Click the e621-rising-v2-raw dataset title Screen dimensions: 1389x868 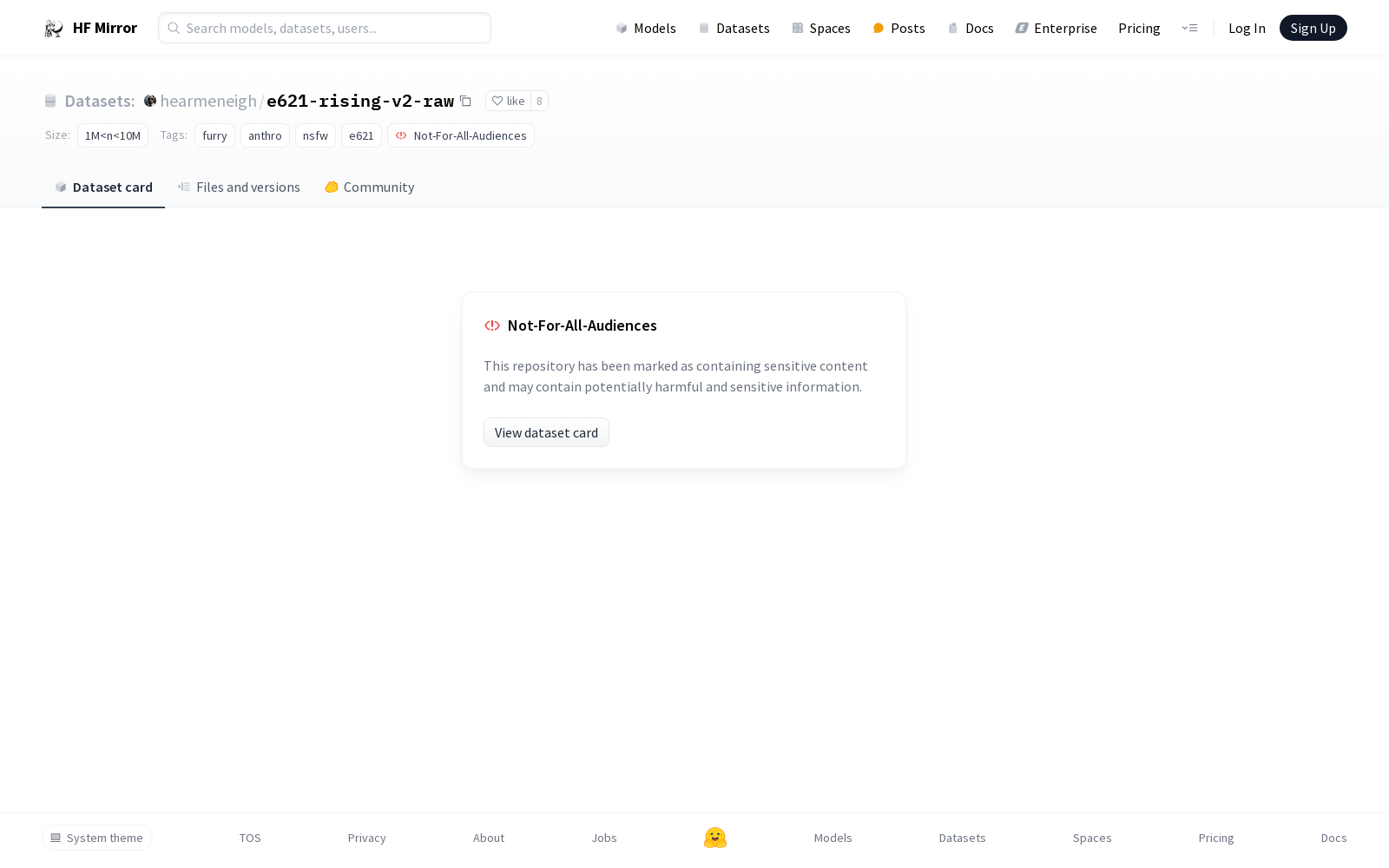click(360, 101)
